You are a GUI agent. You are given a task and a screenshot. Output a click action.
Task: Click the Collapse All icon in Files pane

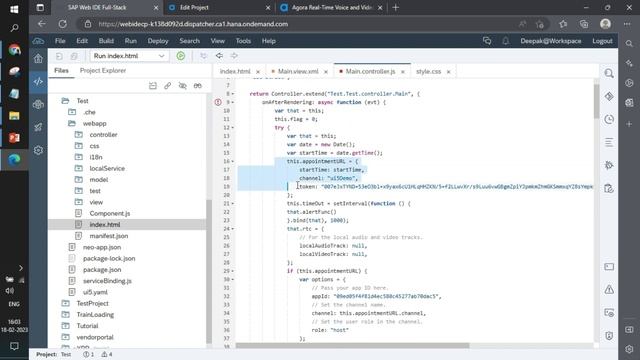pyautogui.click(x=153, y=86)
